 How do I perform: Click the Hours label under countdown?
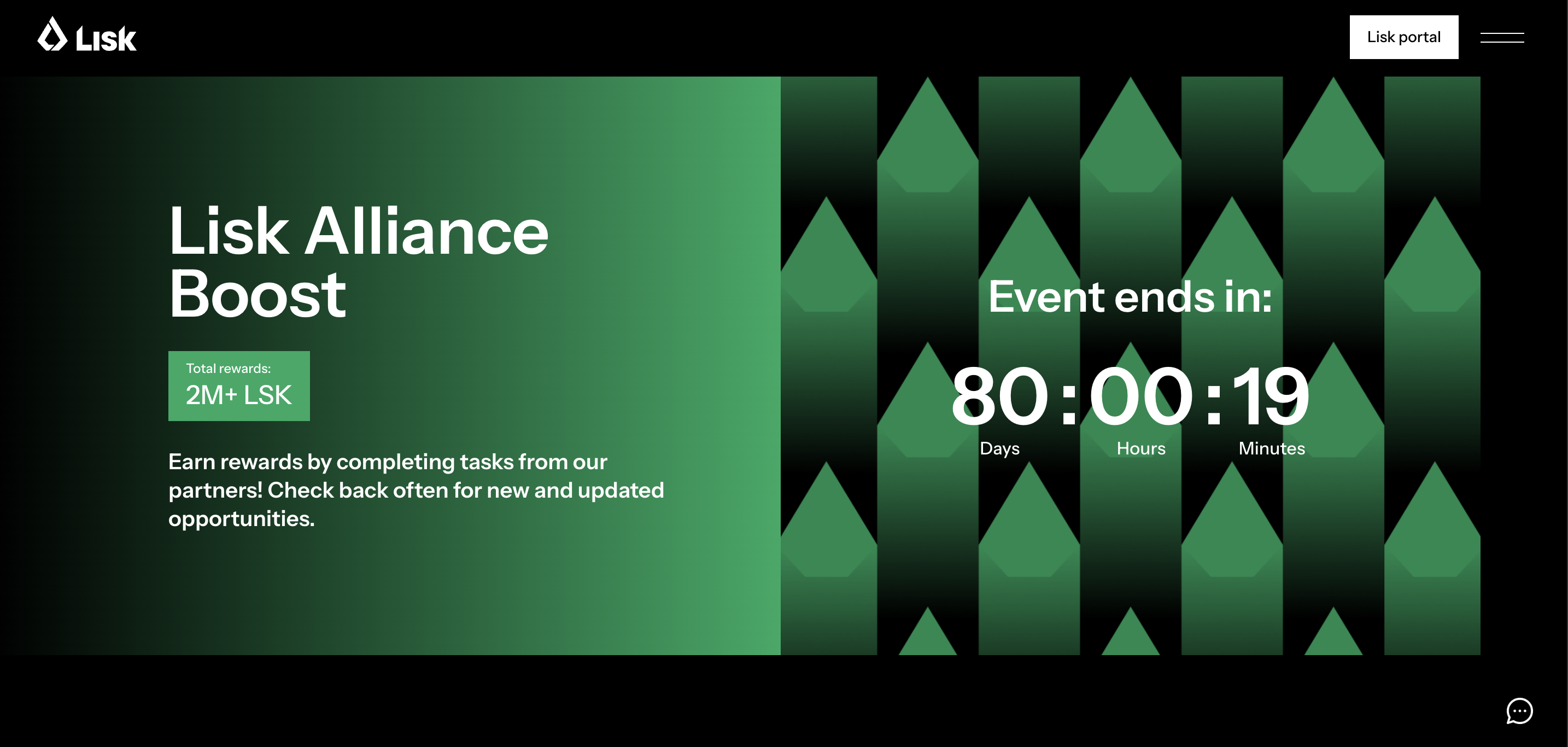point(1142,448)
